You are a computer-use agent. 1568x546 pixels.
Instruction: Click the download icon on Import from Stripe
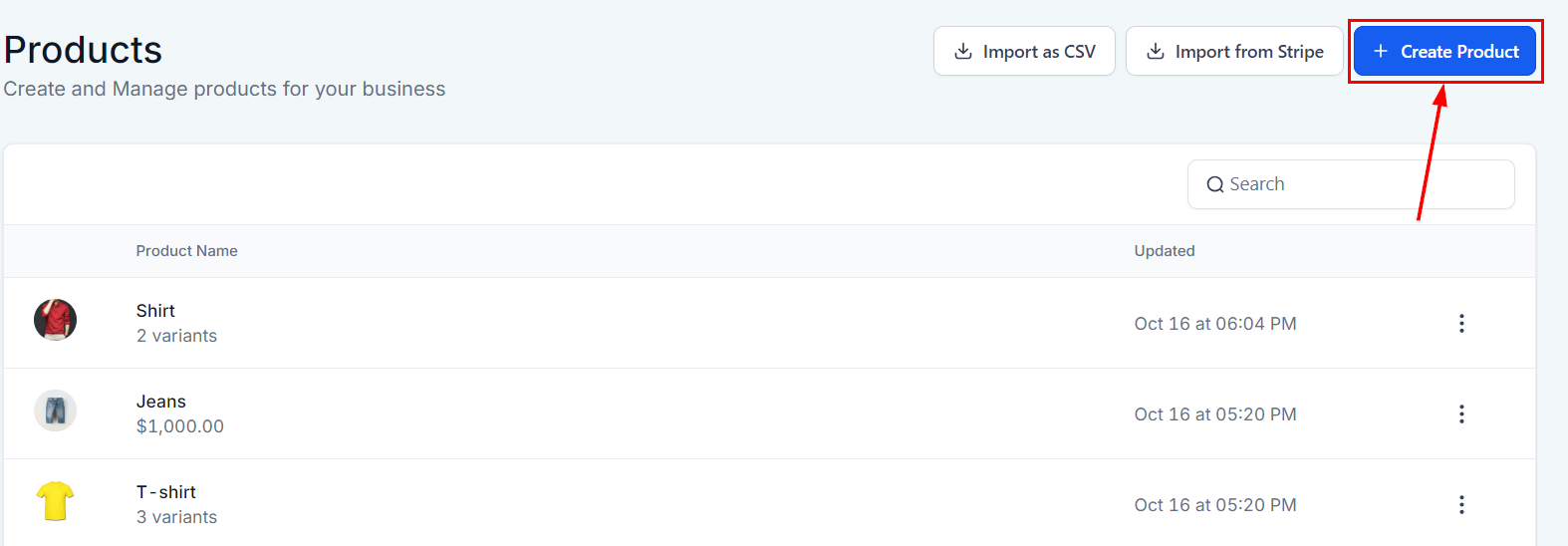(x=1155, y=52)
